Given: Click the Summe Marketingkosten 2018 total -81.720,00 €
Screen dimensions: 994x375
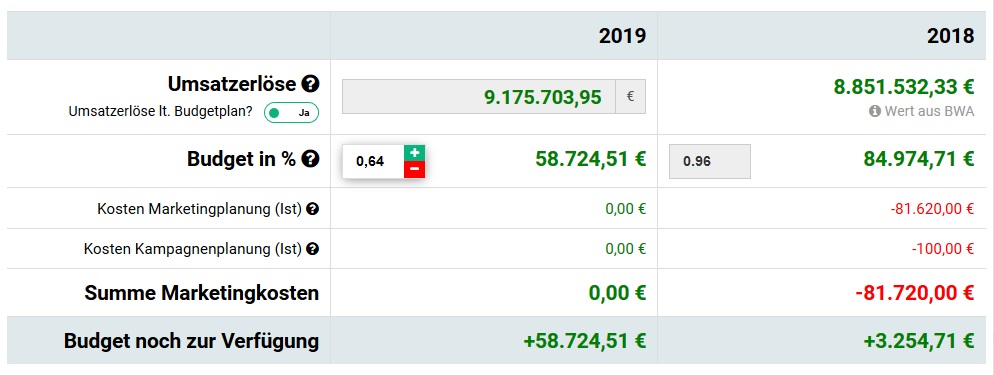Looking at the screenshot, I should coord(915,293).
